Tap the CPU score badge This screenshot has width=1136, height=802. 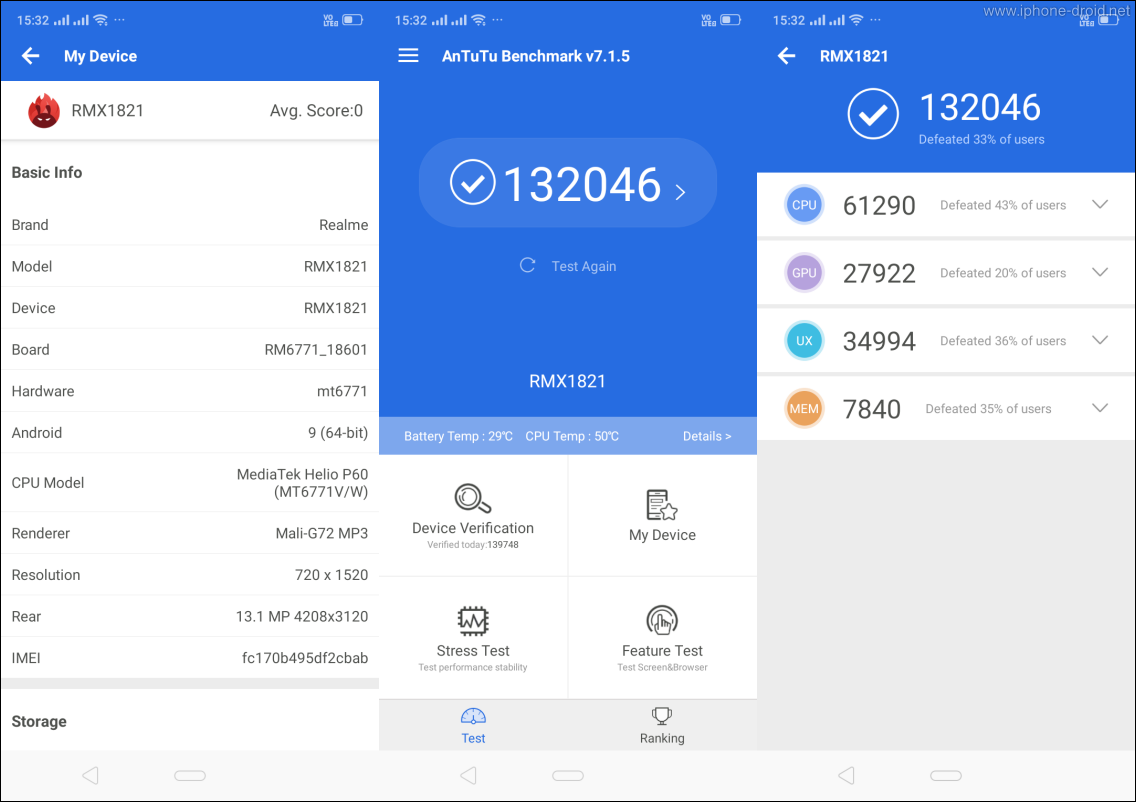click(804, 205)
